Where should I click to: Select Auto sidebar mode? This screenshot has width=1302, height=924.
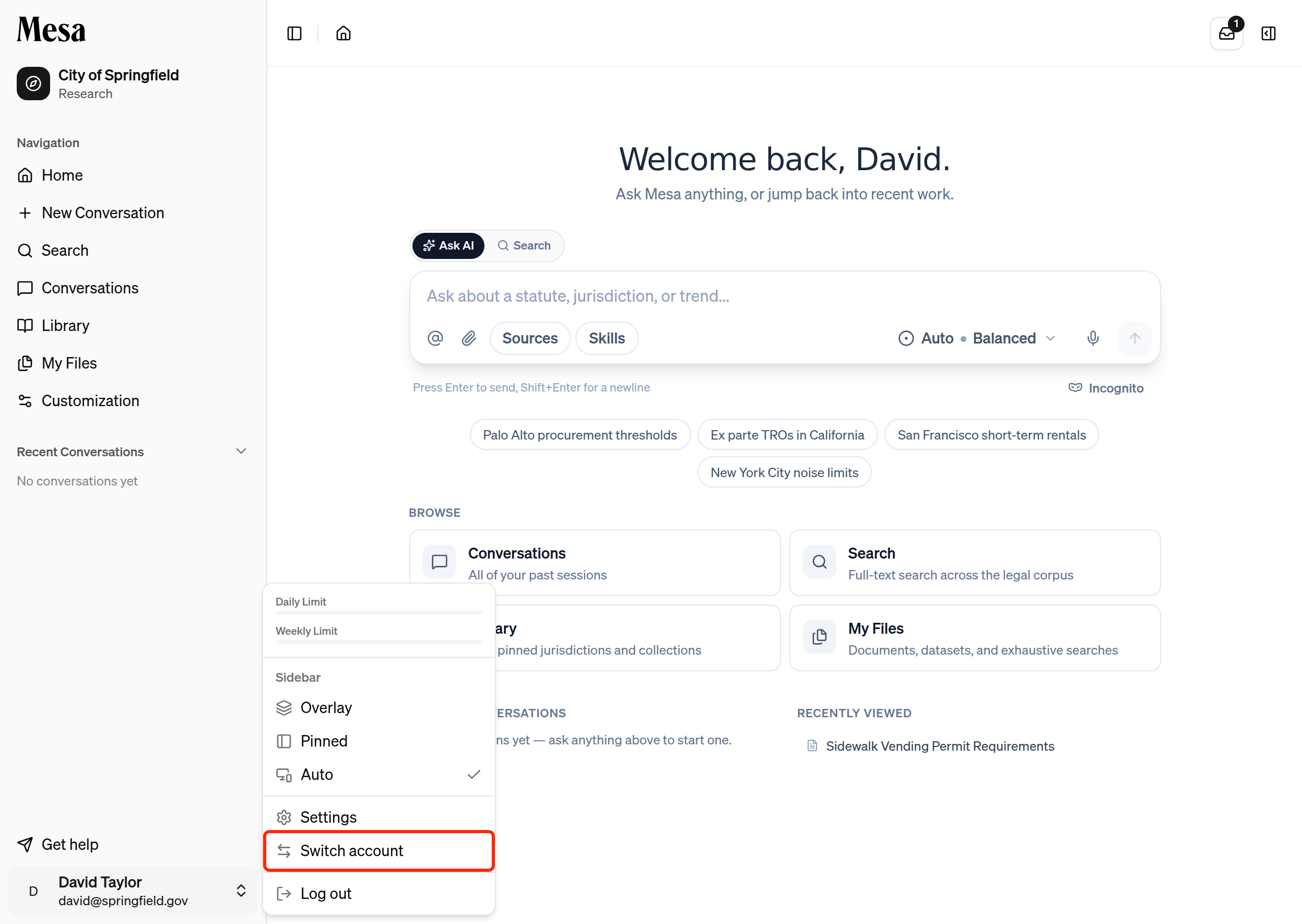point(379,775)
